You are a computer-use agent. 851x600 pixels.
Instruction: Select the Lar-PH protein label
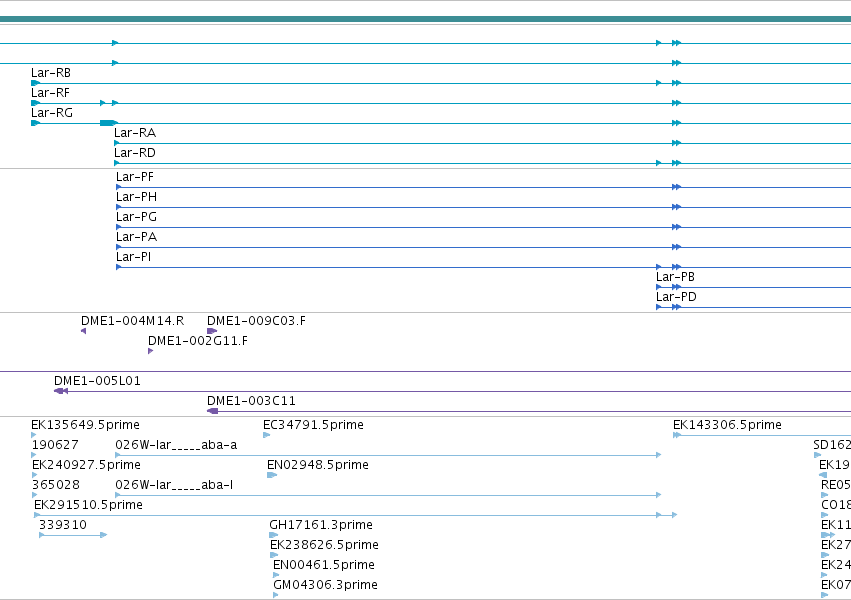136,197
